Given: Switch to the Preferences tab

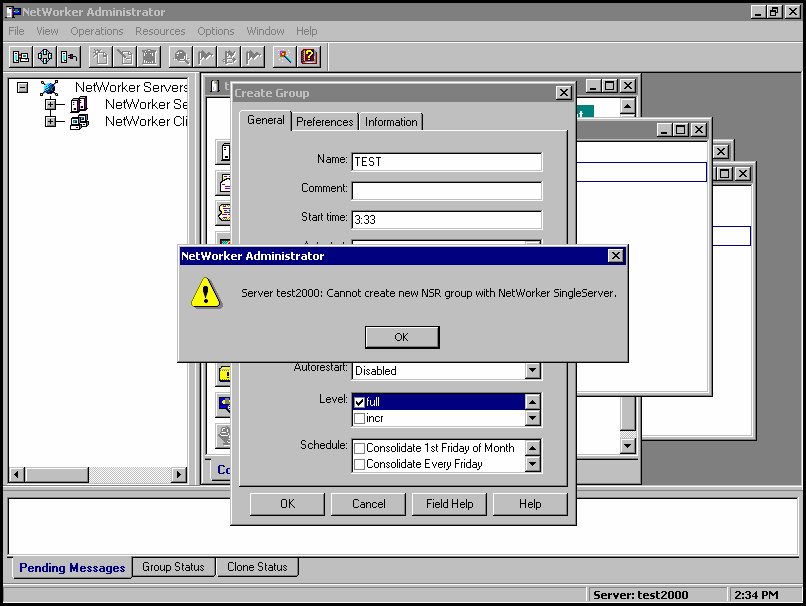Looking at the screenshot, I should 325,122.
